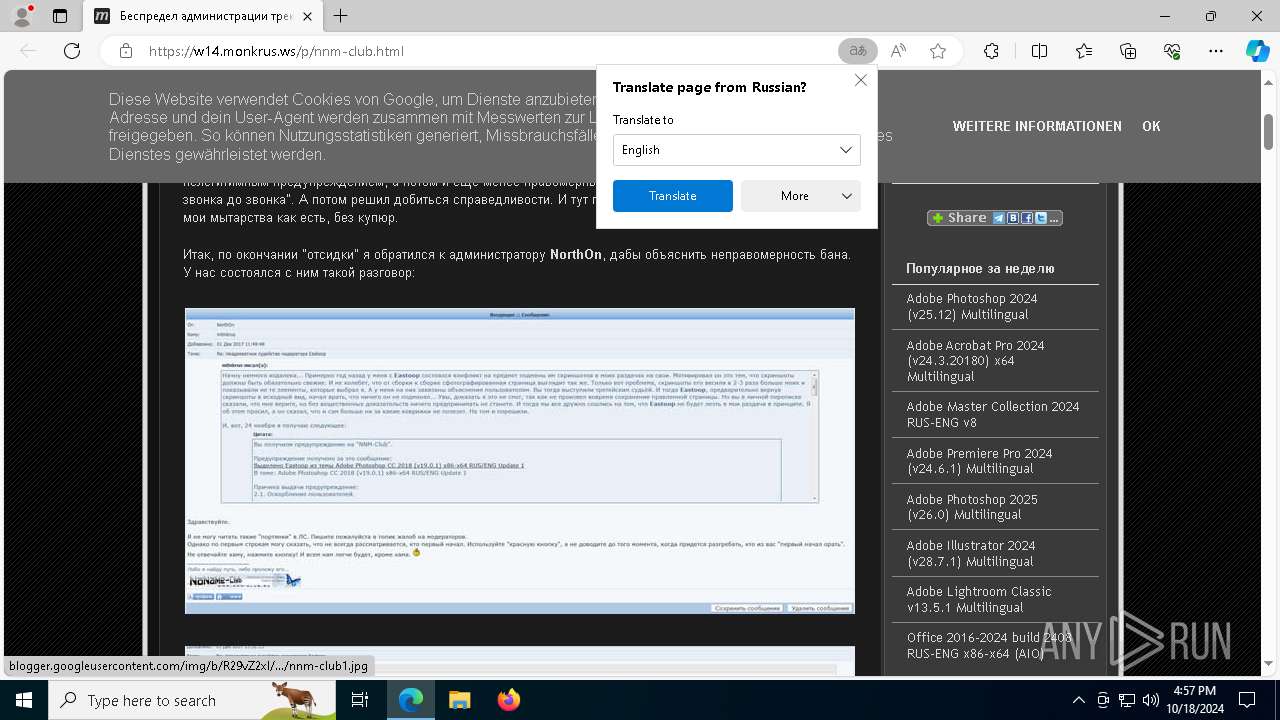Click the bold NorthOn name in text
Image resolution: width=1280 pixels, height=720 pixels.
pos(576,254)
